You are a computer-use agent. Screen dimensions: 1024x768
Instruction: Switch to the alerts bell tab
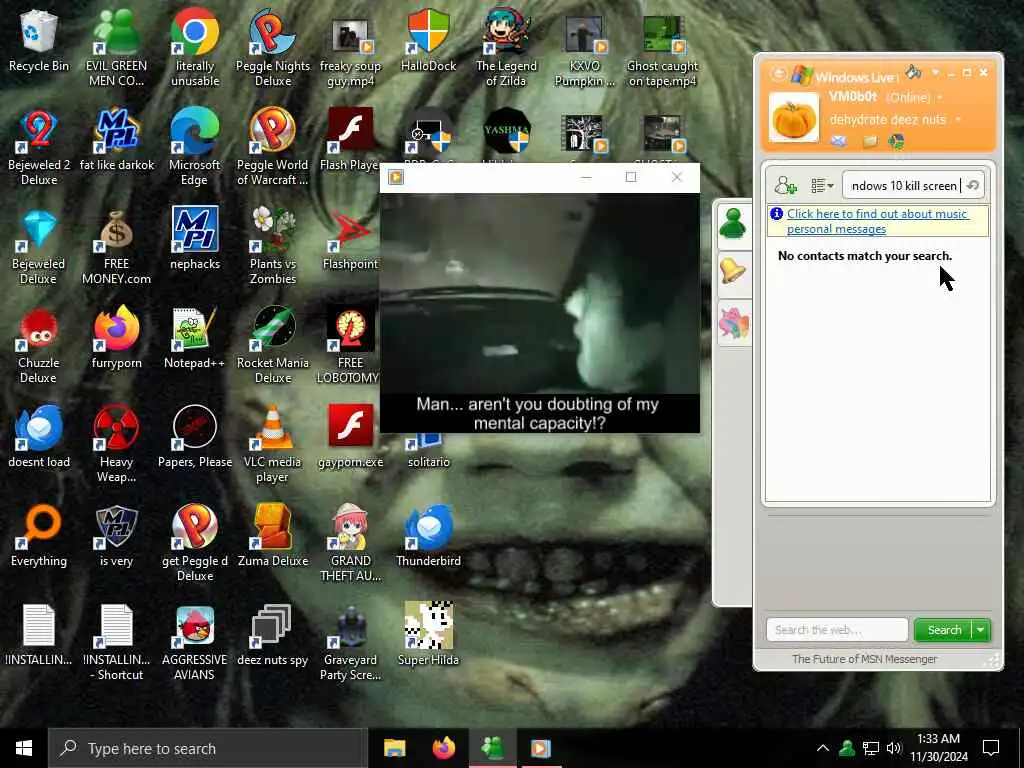point(733,272)
